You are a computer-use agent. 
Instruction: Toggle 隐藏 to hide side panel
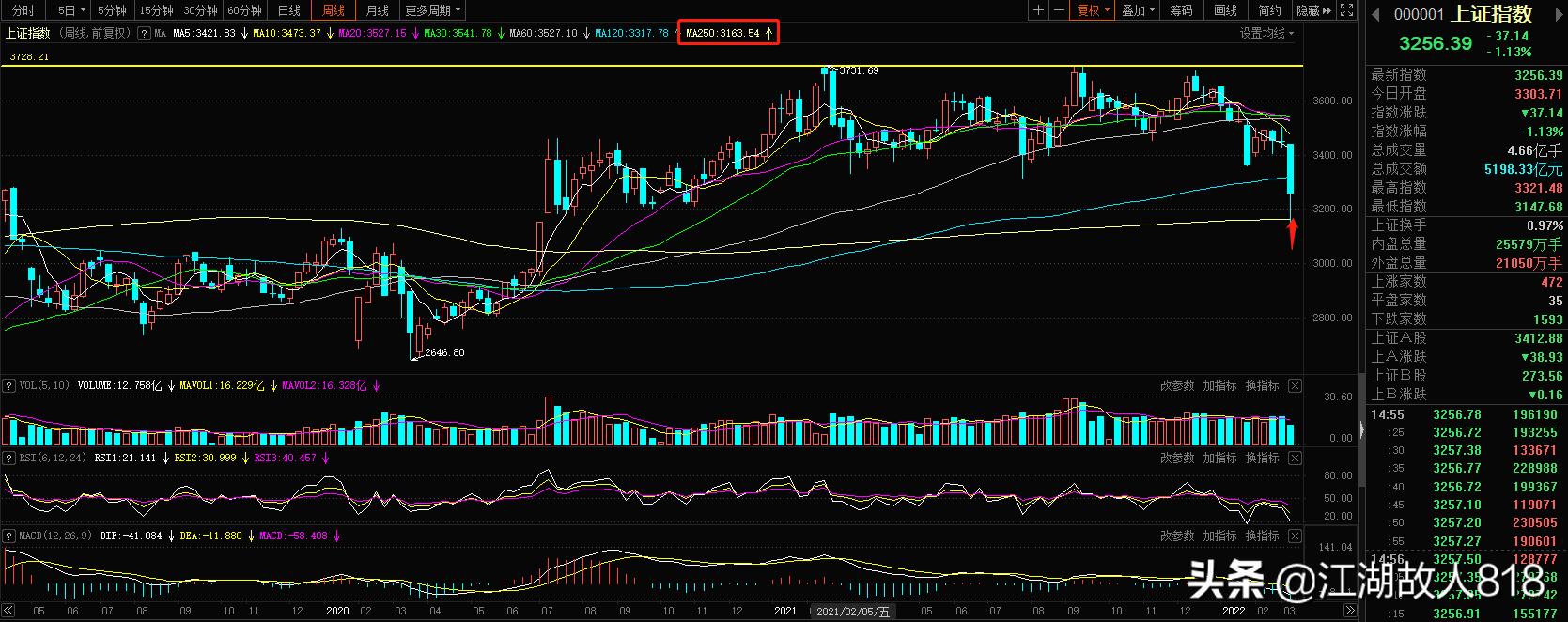click(1313, 10)
